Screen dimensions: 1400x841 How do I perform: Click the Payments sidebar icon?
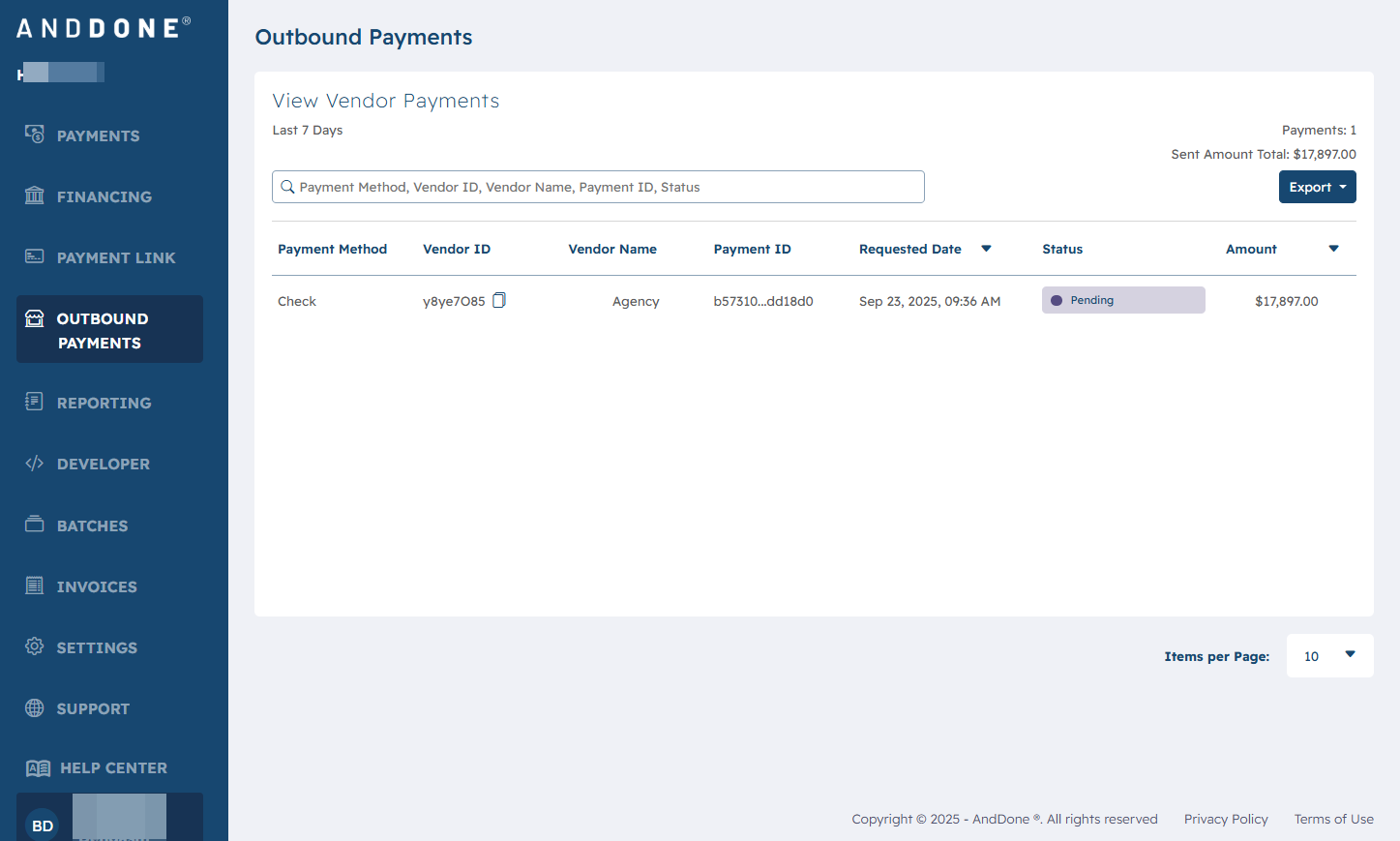(x=35, y=135)
